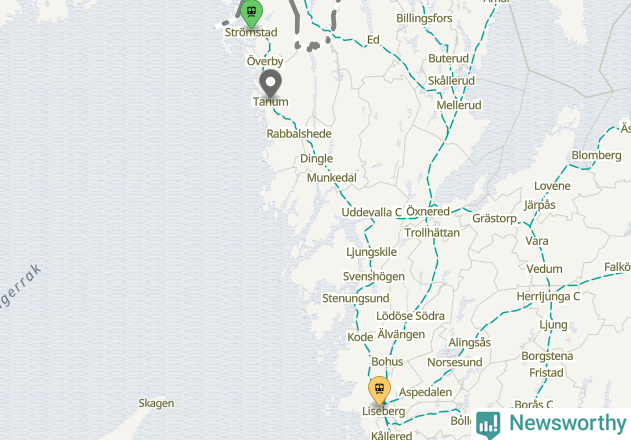
Task: Click the gray location pin at Tanum
Action: coord(270,83)
